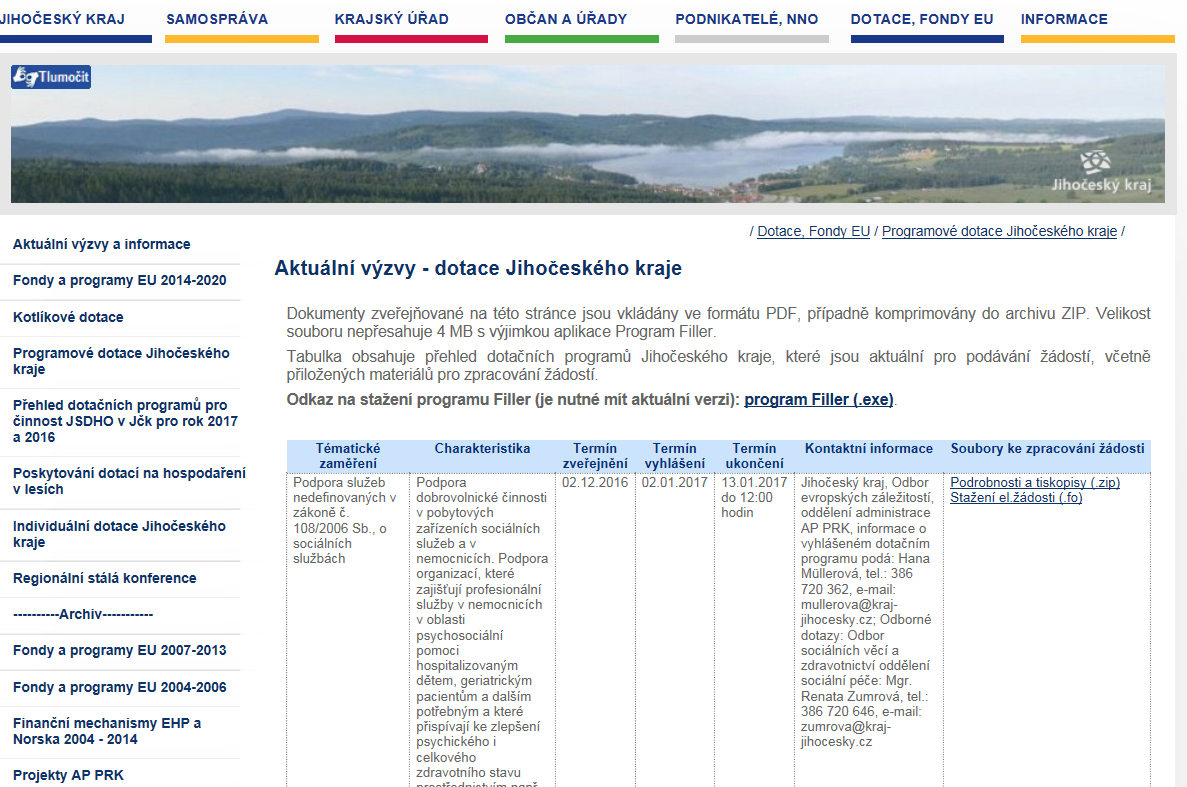The image size is (1187, 787).
Task: Open the PODNIKATELÉ, NNO top menu
Action: (746, 20)
